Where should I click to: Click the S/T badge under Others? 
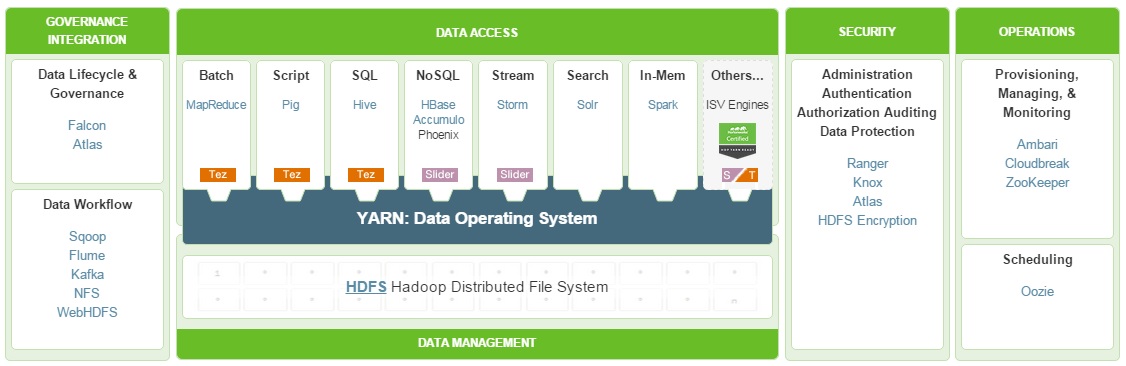click(x=740, y=174)
